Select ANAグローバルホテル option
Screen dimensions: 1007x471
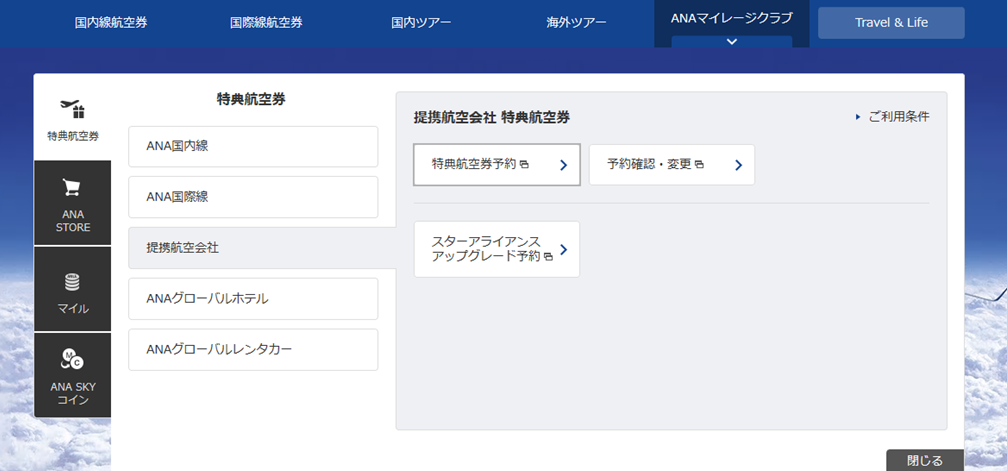[x=253, y=299]
